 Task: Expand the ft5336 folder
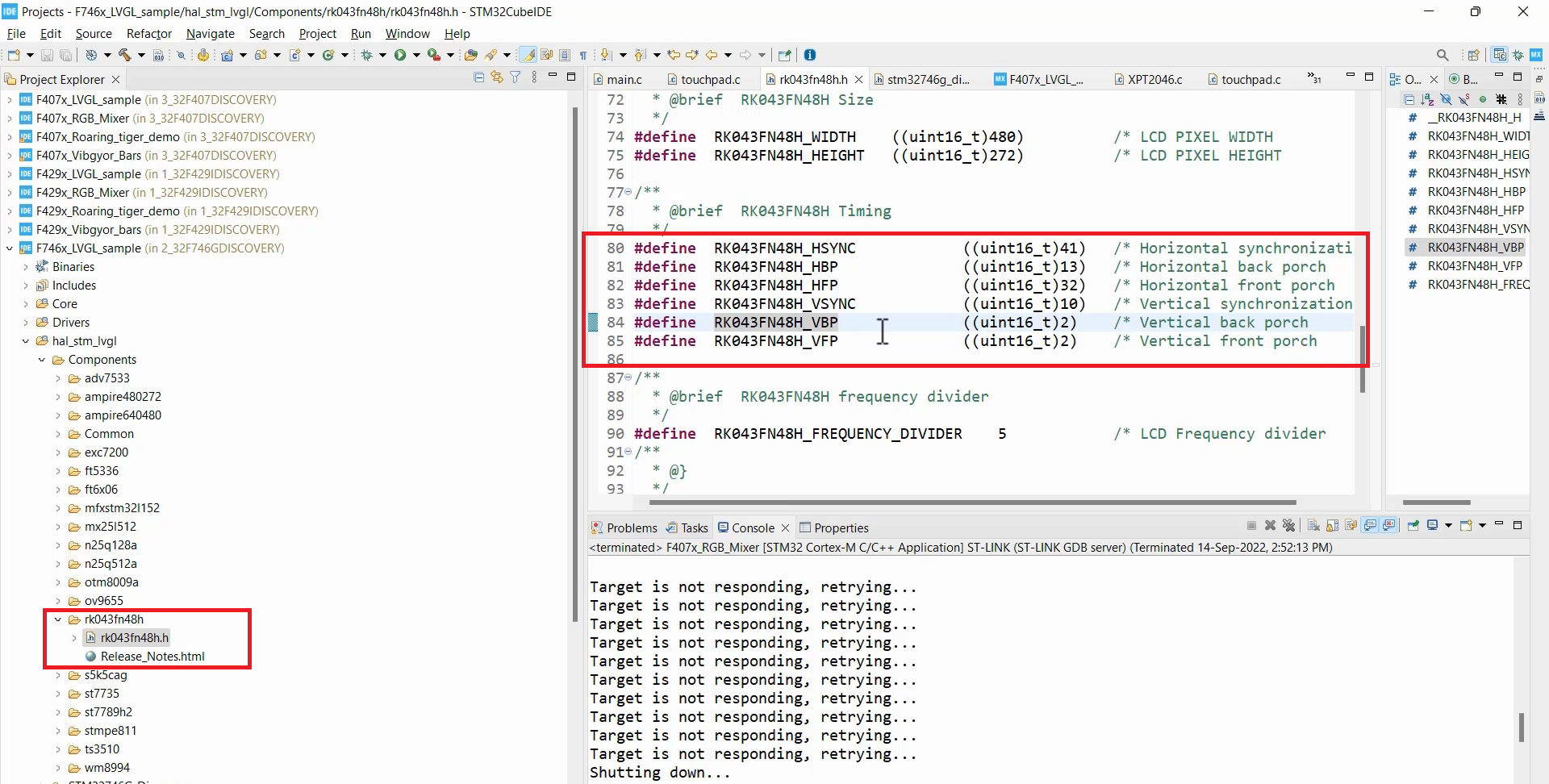[58, 471]
